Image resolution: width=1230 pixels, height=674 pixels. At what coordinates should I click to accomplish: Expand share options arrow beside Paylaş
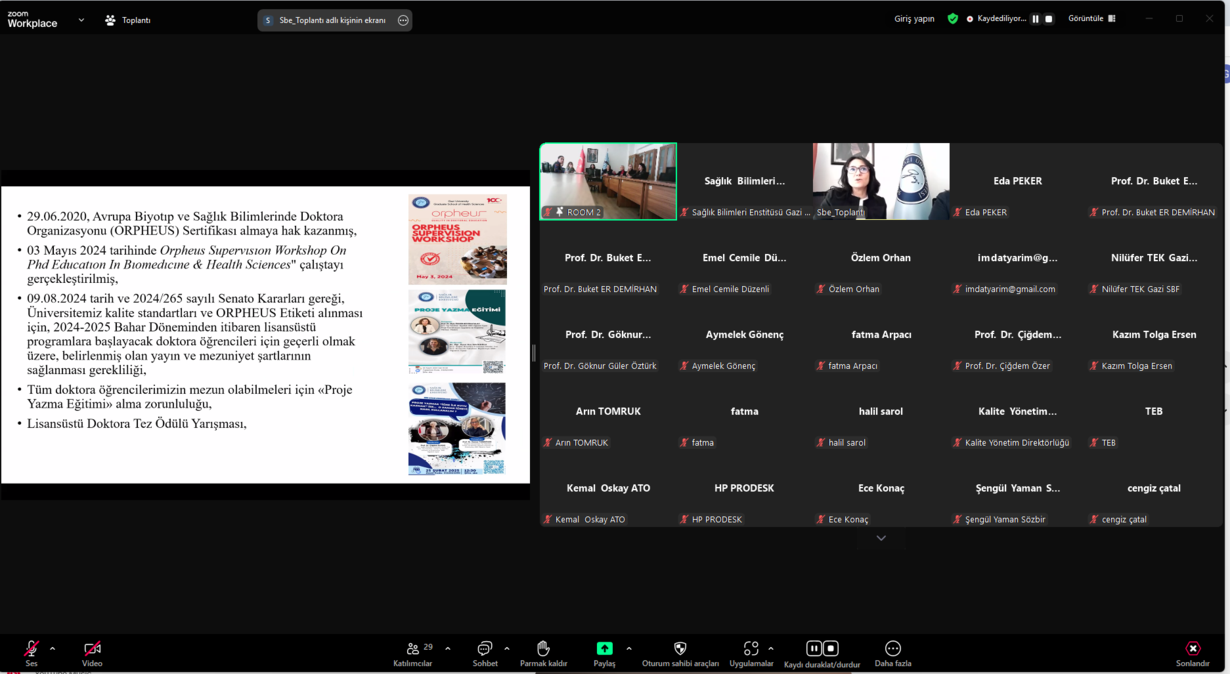(629, 648)
